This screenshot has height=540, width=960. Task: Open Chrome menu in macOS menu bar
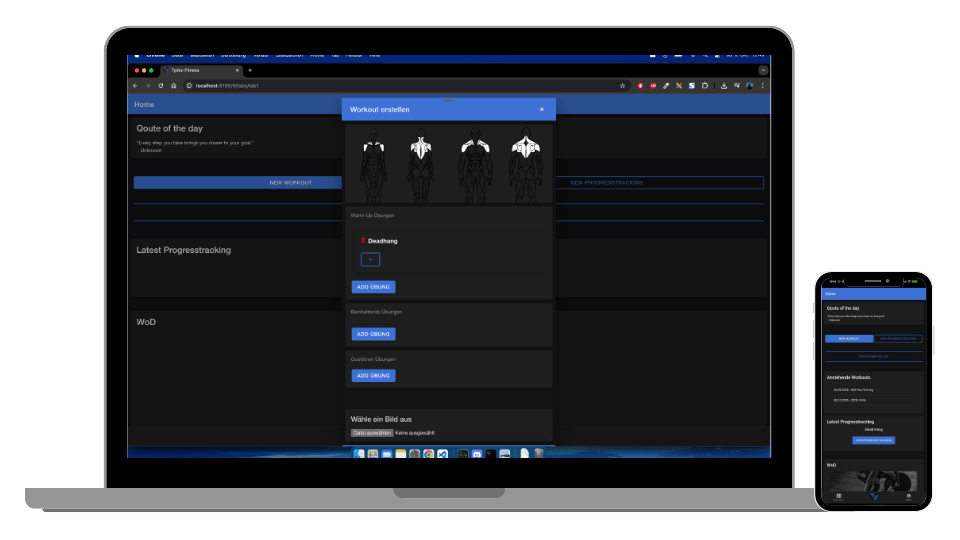point(156,56)
